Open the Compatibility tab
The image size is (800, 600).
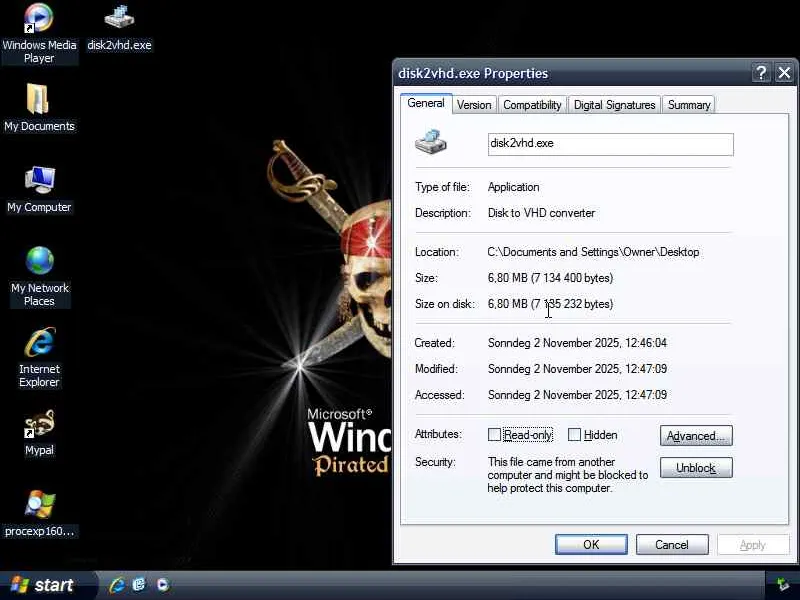(x=532, y=105)
